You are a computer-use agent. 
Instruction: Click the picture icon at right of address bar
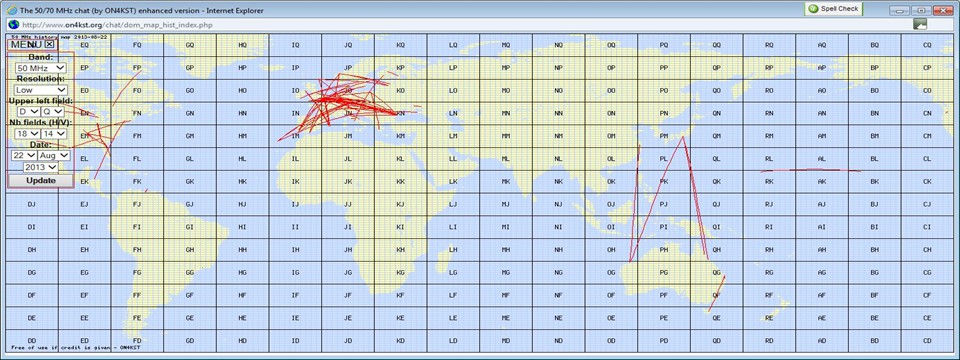[920, 24]
